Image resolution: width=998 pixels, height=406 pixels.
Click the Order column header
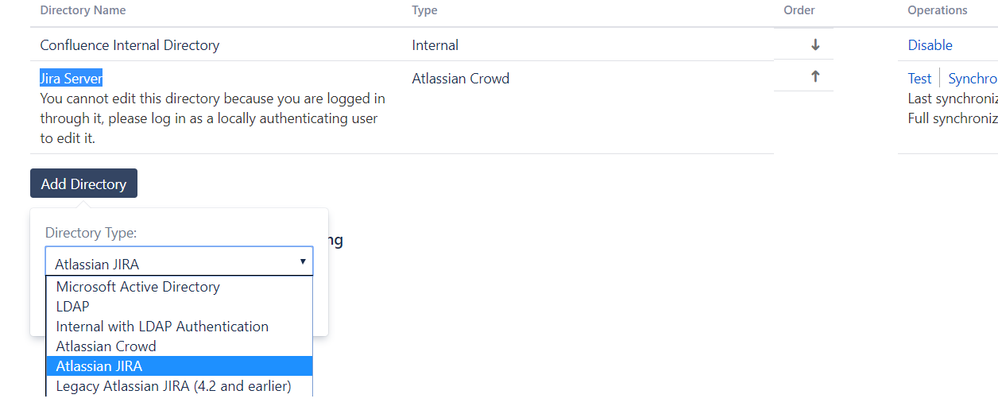[x=799, y=10]
